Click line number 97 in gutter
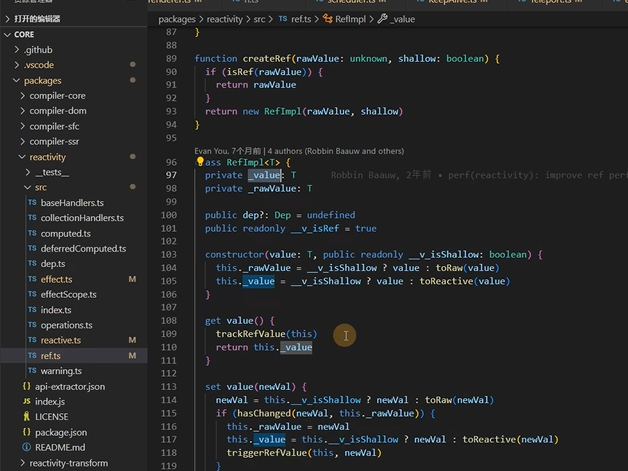The width and height of the screenshot is (628, 471). click(171, 175)
